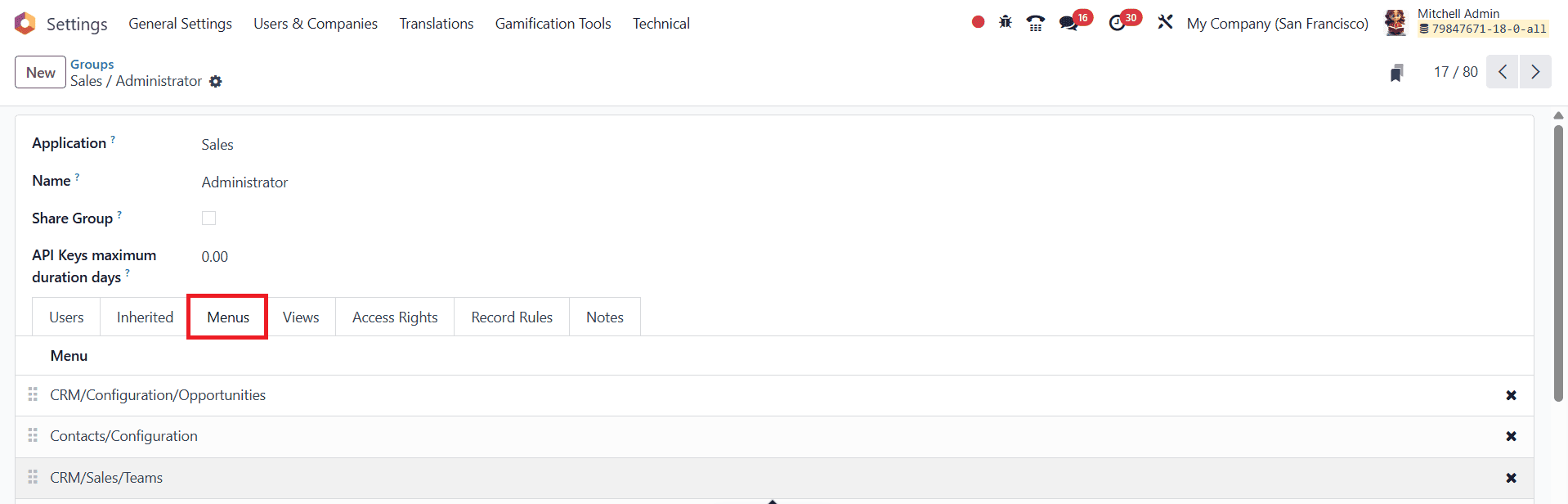Remove CRM/Sales/Teams menu row
Image resolution: width=1568 pixels, height=504 pixels.
coord(1511,478)
